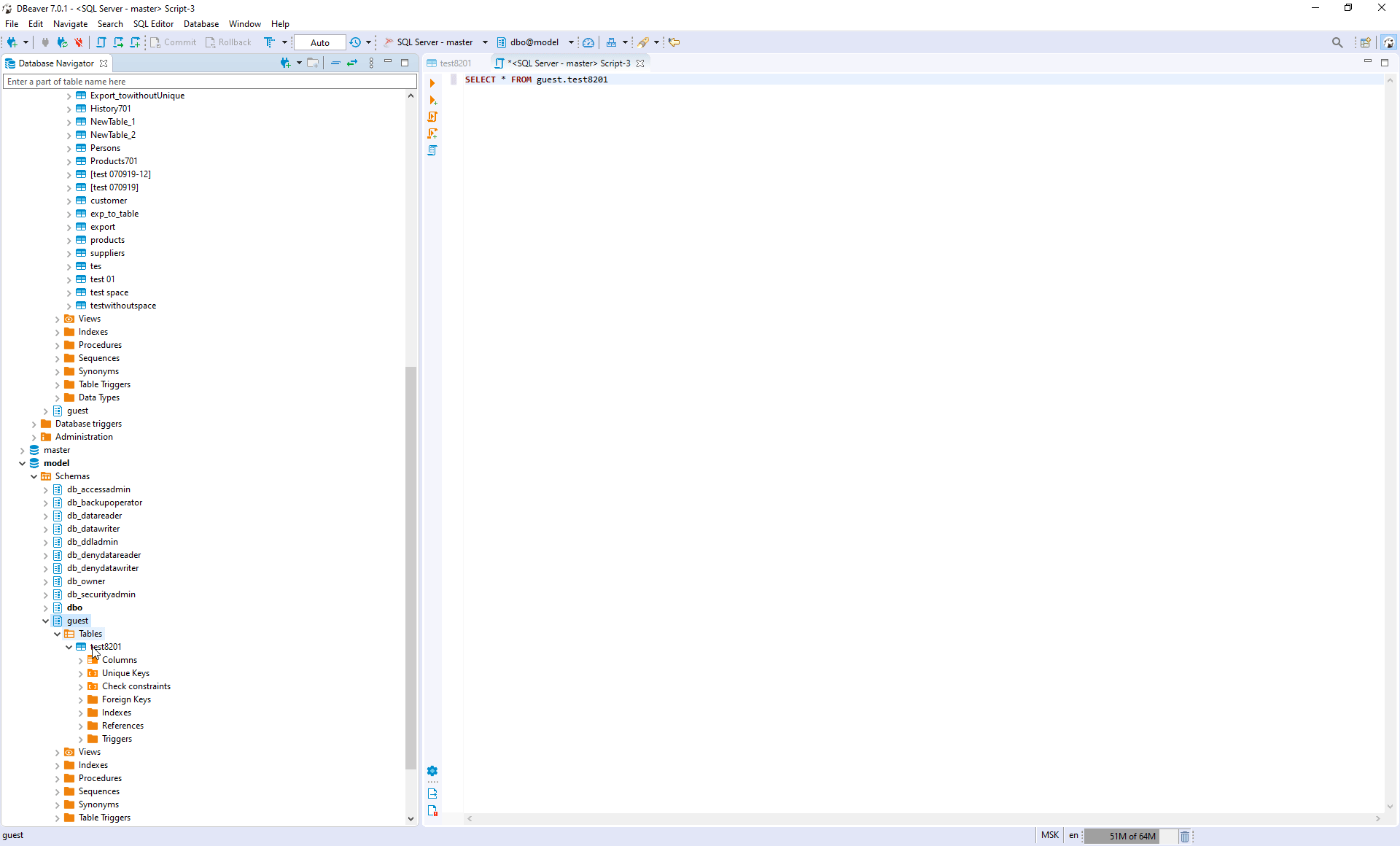This screenshot has height=846, width=1400.
Task: Click the Save to file icon in editor sidebar
Action: [x=433, y=793]
